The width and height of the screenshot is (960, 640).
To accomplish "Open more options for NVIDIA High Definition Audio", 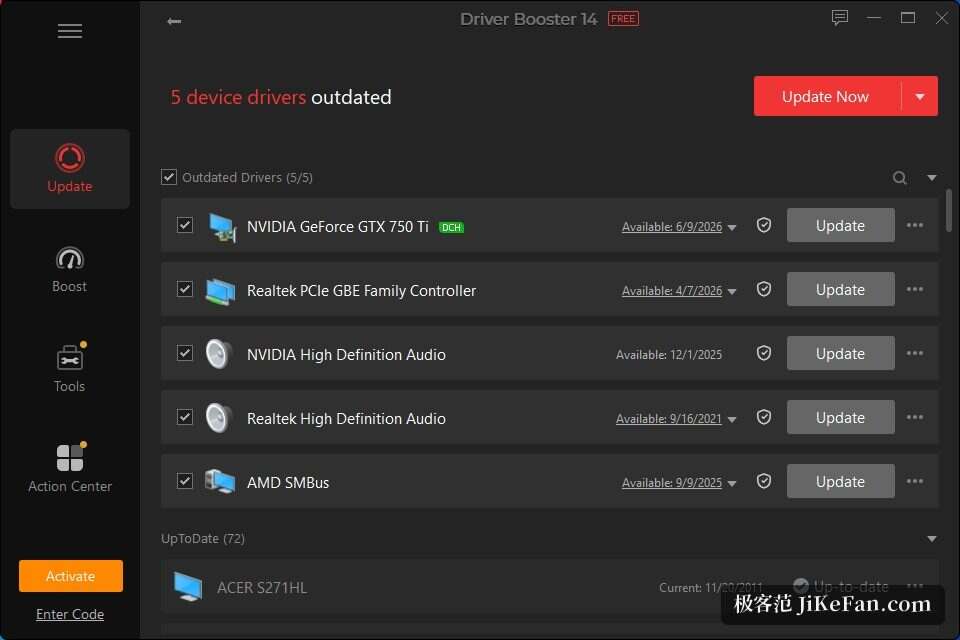I will 915,353.
